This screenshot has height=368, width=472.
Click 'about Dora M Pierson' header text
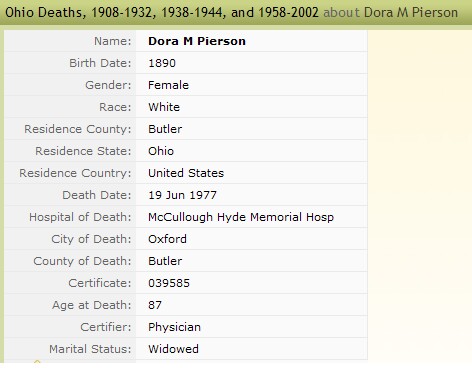pyautogui.click(x=391, y=13)
